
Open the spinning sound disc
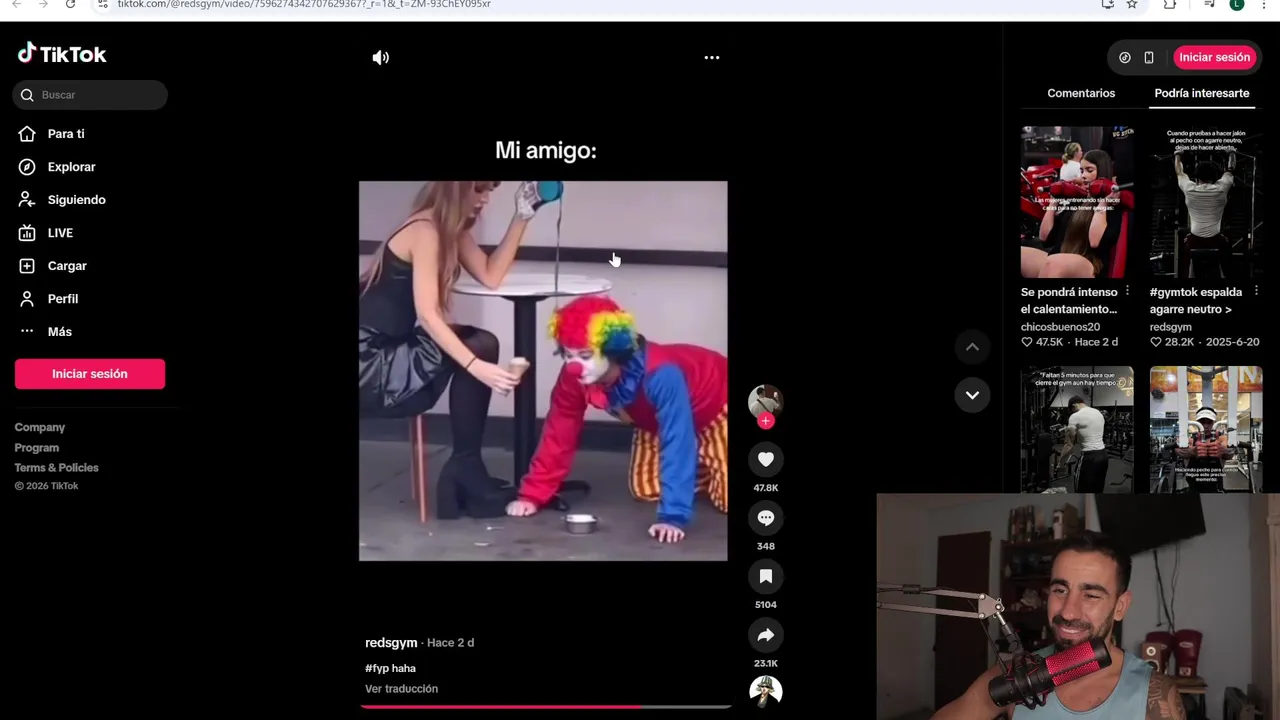point(766,691)
